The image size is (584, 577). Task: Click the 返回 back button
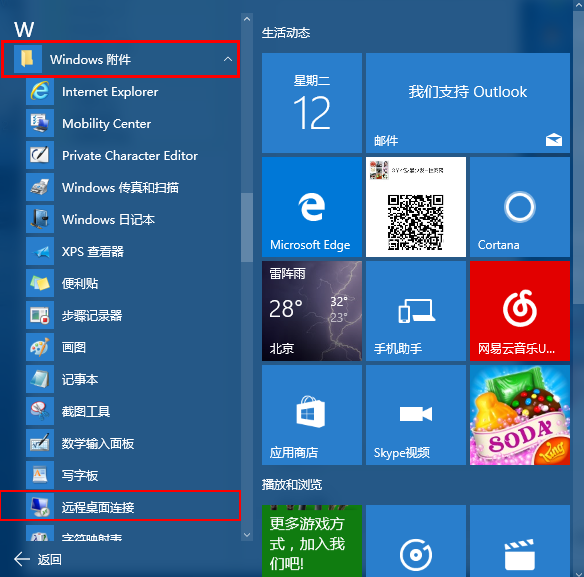point(38,559)
